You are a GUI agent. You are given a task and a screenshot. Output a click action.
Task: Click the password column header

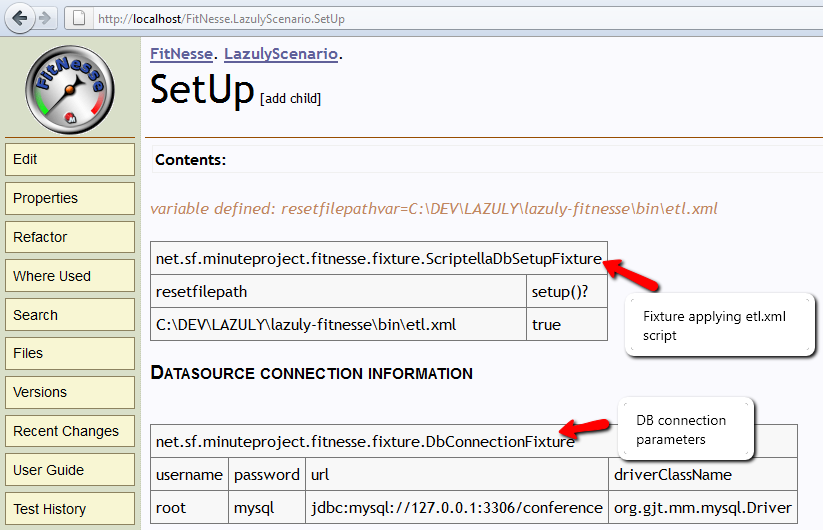click(x=267, y=474)
